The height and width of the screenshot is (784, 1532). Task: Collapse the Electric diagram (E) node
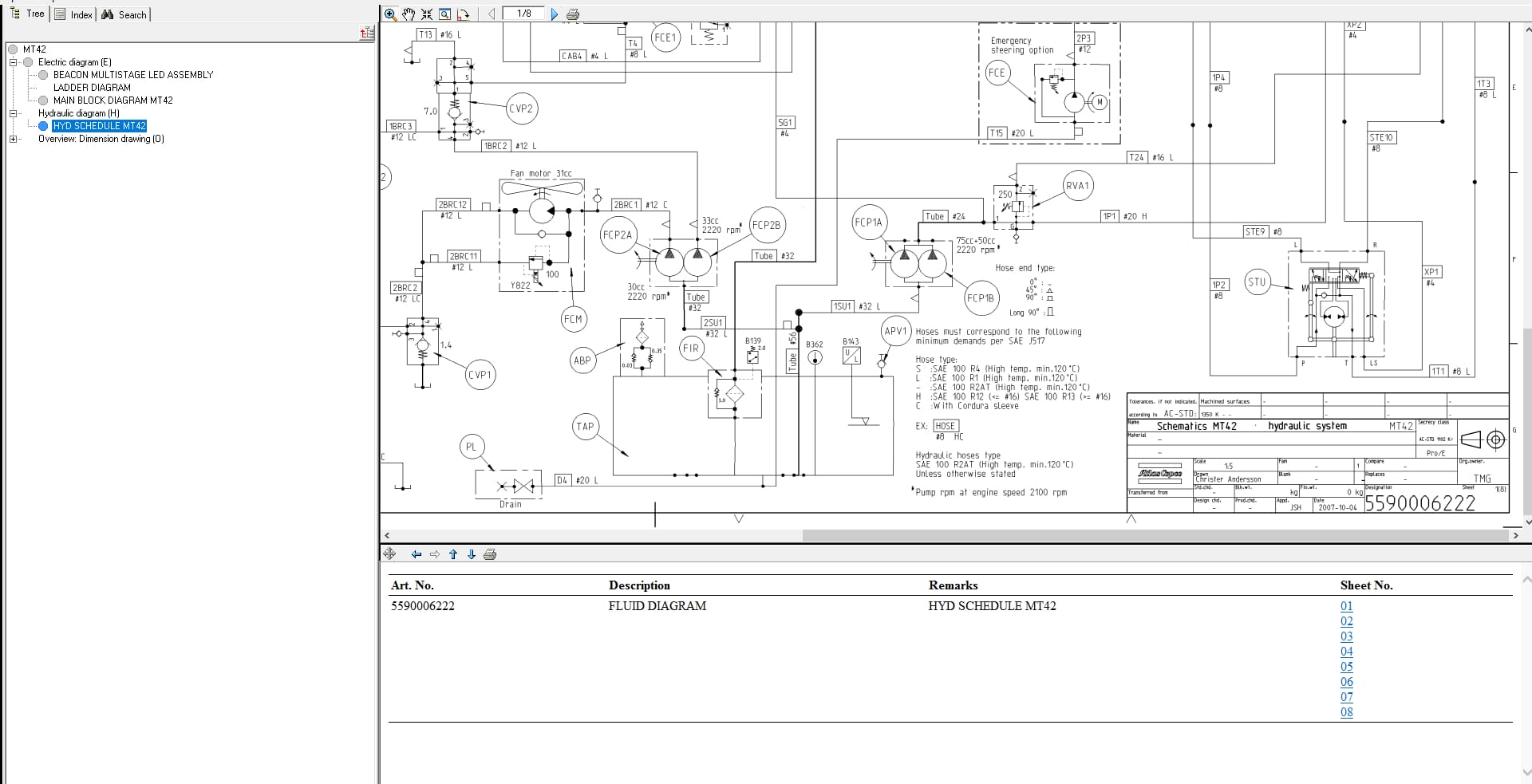coord(13,62)
